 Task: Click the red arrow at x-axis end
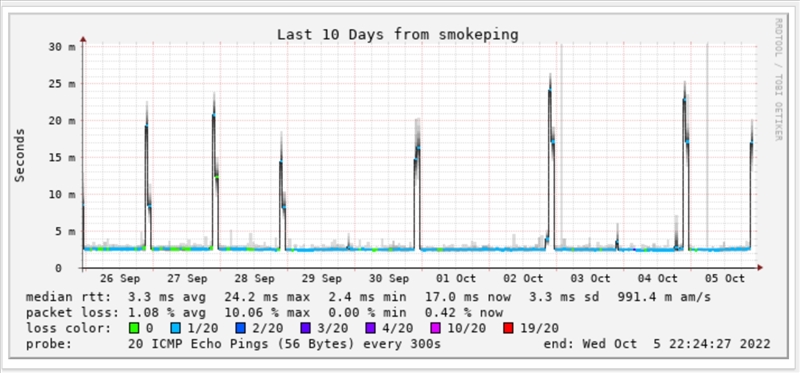click(x=760, y=267)
